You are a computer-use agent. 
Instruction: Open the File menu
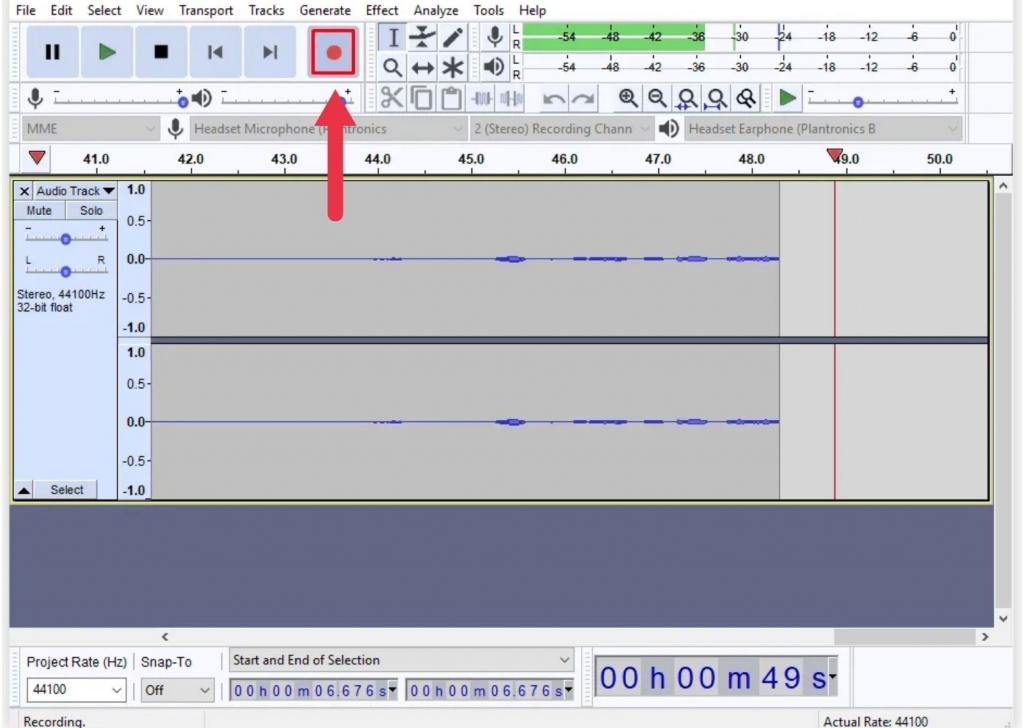point(25,10)
